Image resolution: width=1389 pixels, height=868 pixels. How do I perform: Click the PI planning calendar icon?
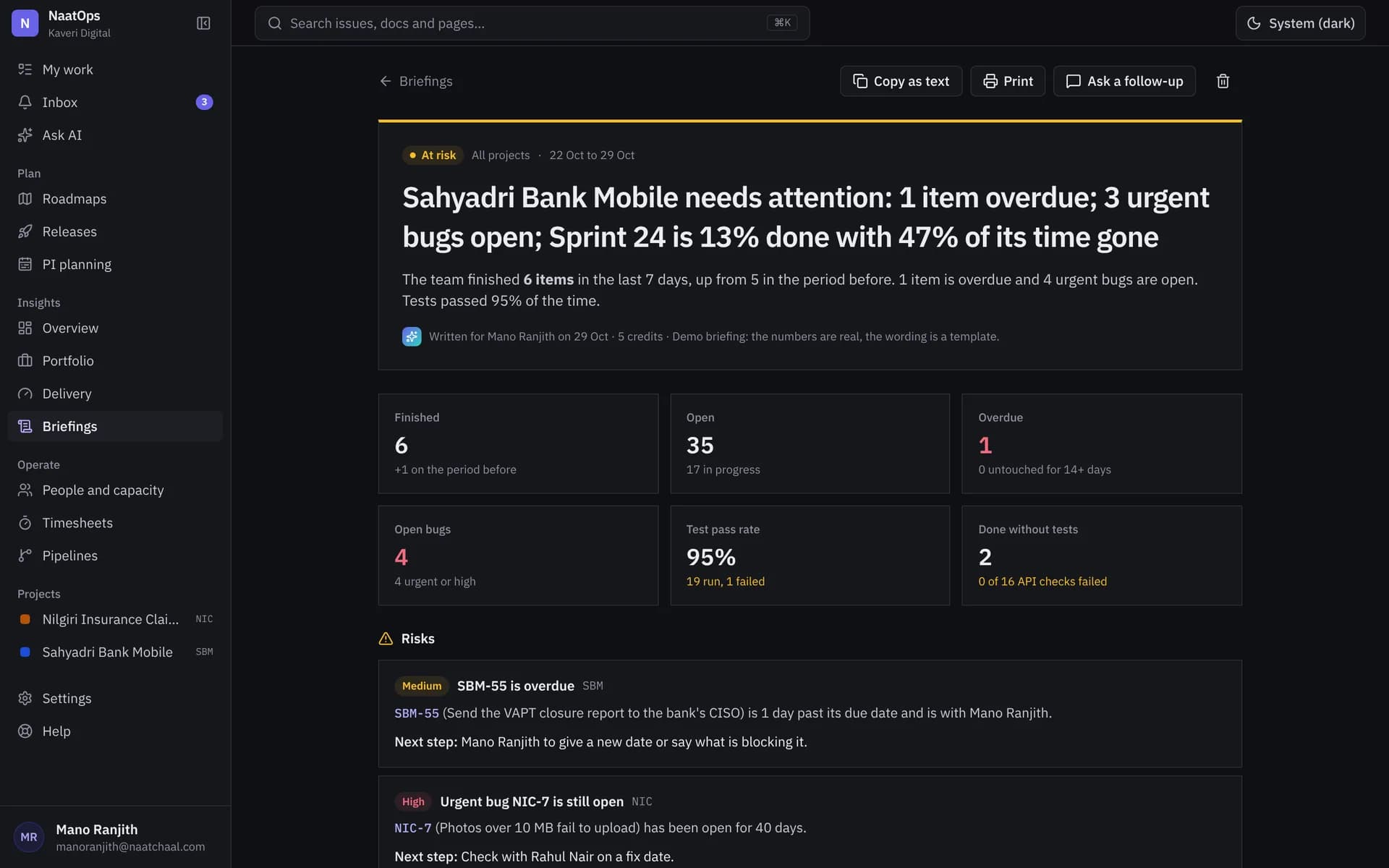tap(25, 264)
